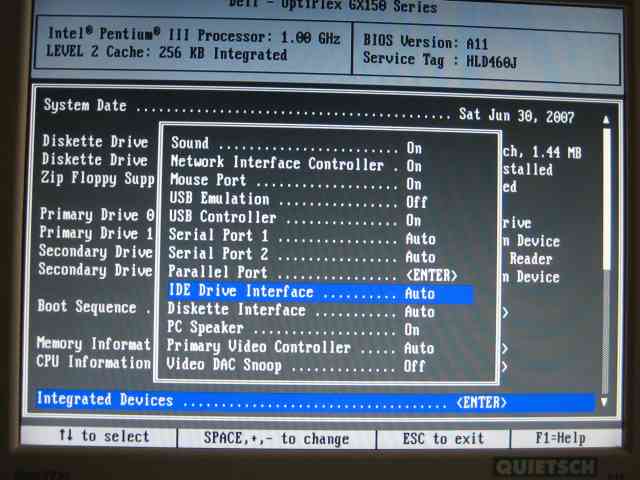Toggle the Video DAC Snoop Off value

point(414,366)
